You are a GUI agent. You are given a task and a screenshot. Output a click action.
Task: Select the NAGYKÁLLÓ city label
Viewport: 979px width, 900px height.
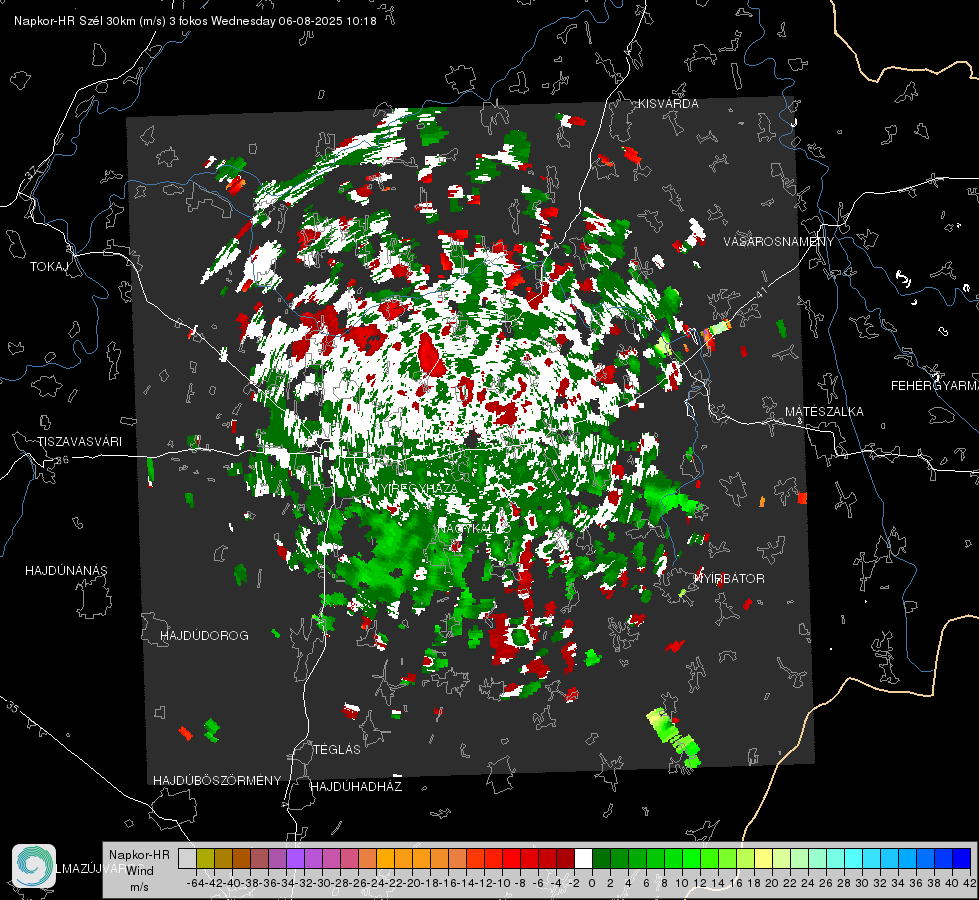point(474,528)
